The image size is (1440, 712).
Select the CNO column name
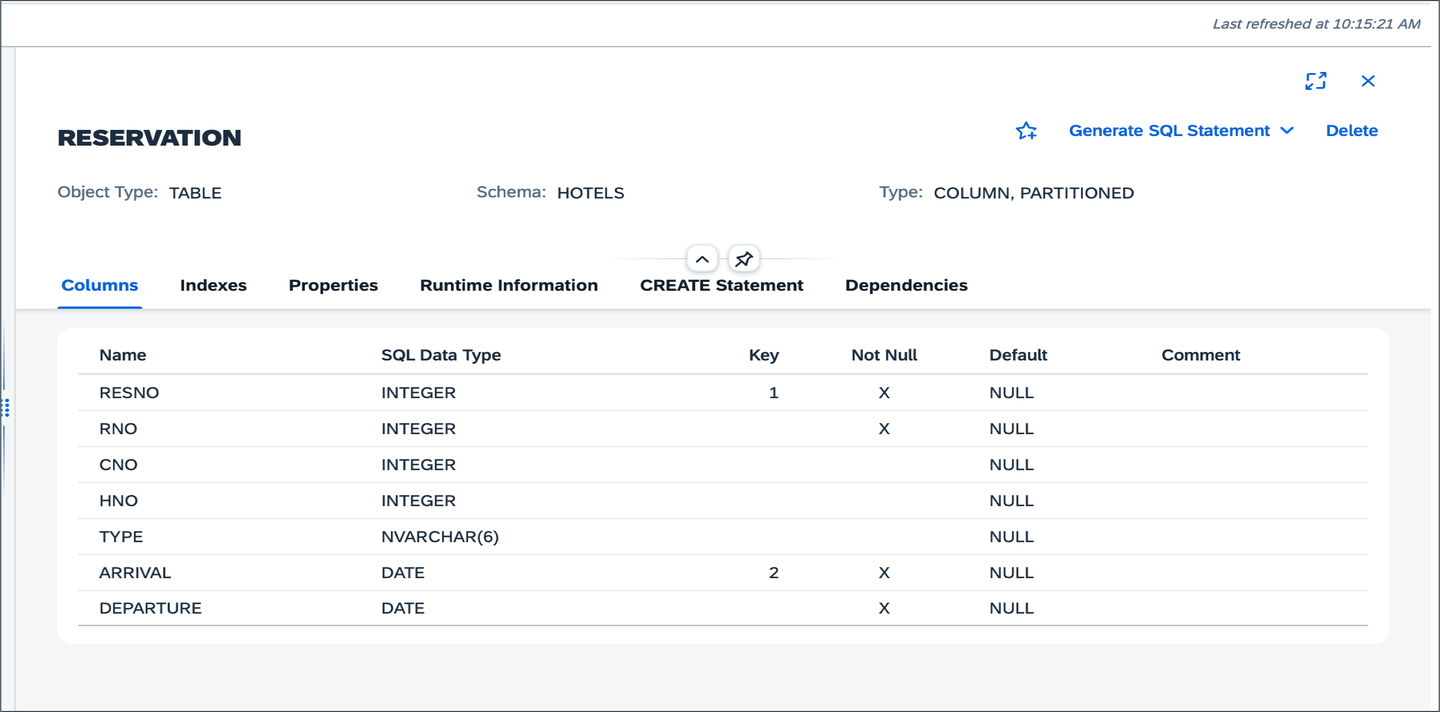(x=118, y=465)
